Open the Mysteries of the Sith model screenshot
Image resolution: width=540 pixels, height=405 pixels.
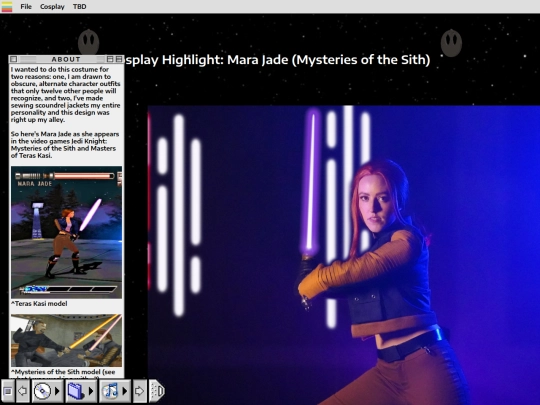66,340
